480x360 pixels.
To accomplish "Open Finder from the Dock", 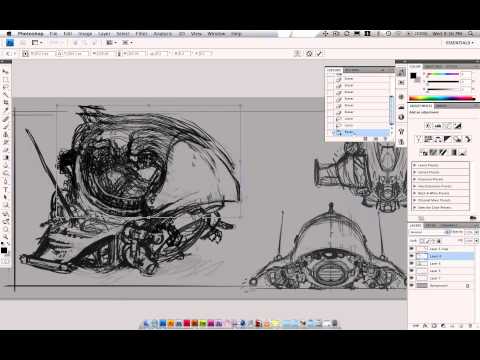I will click(146, 323).
